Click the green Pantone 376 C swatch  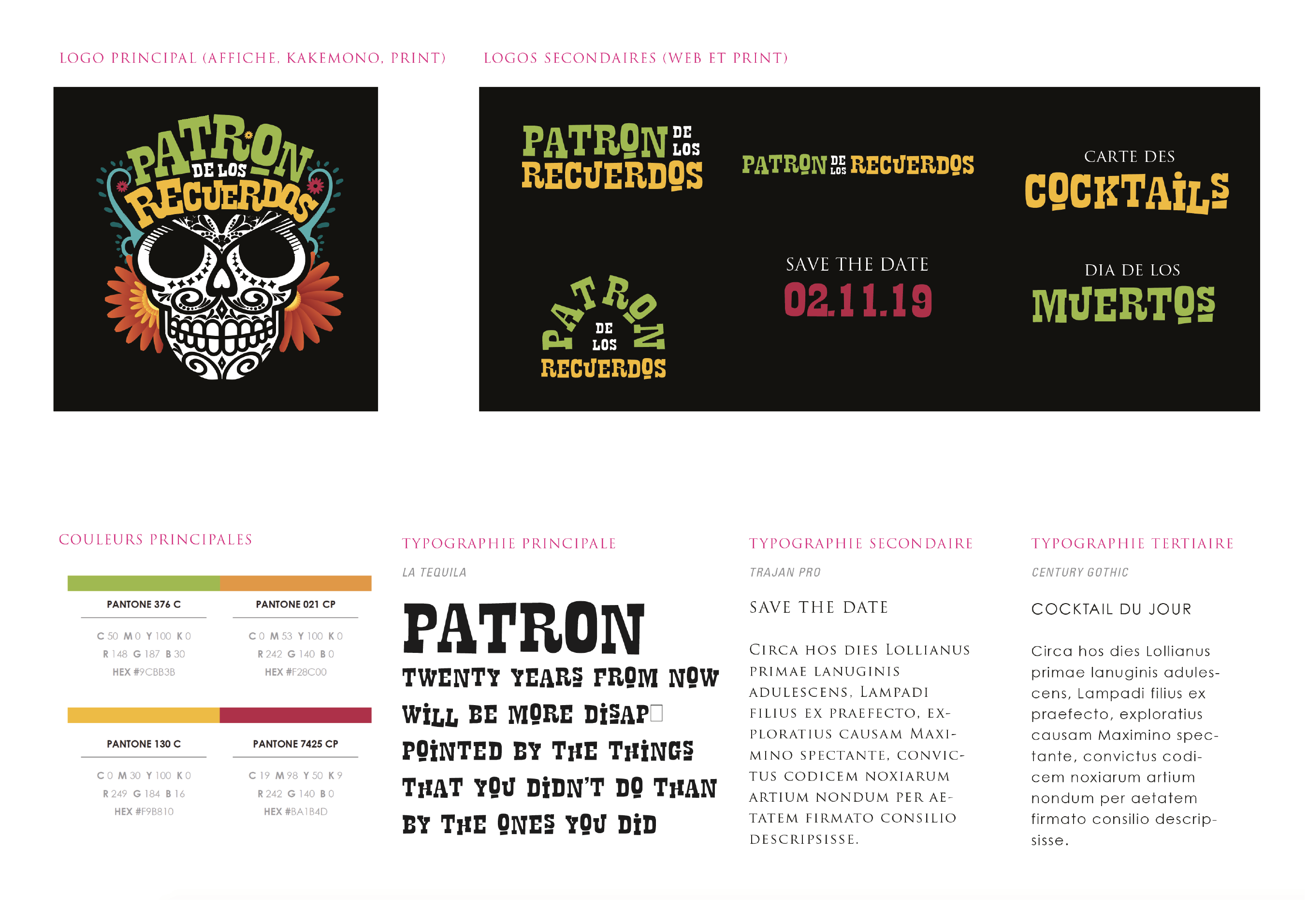144,583
